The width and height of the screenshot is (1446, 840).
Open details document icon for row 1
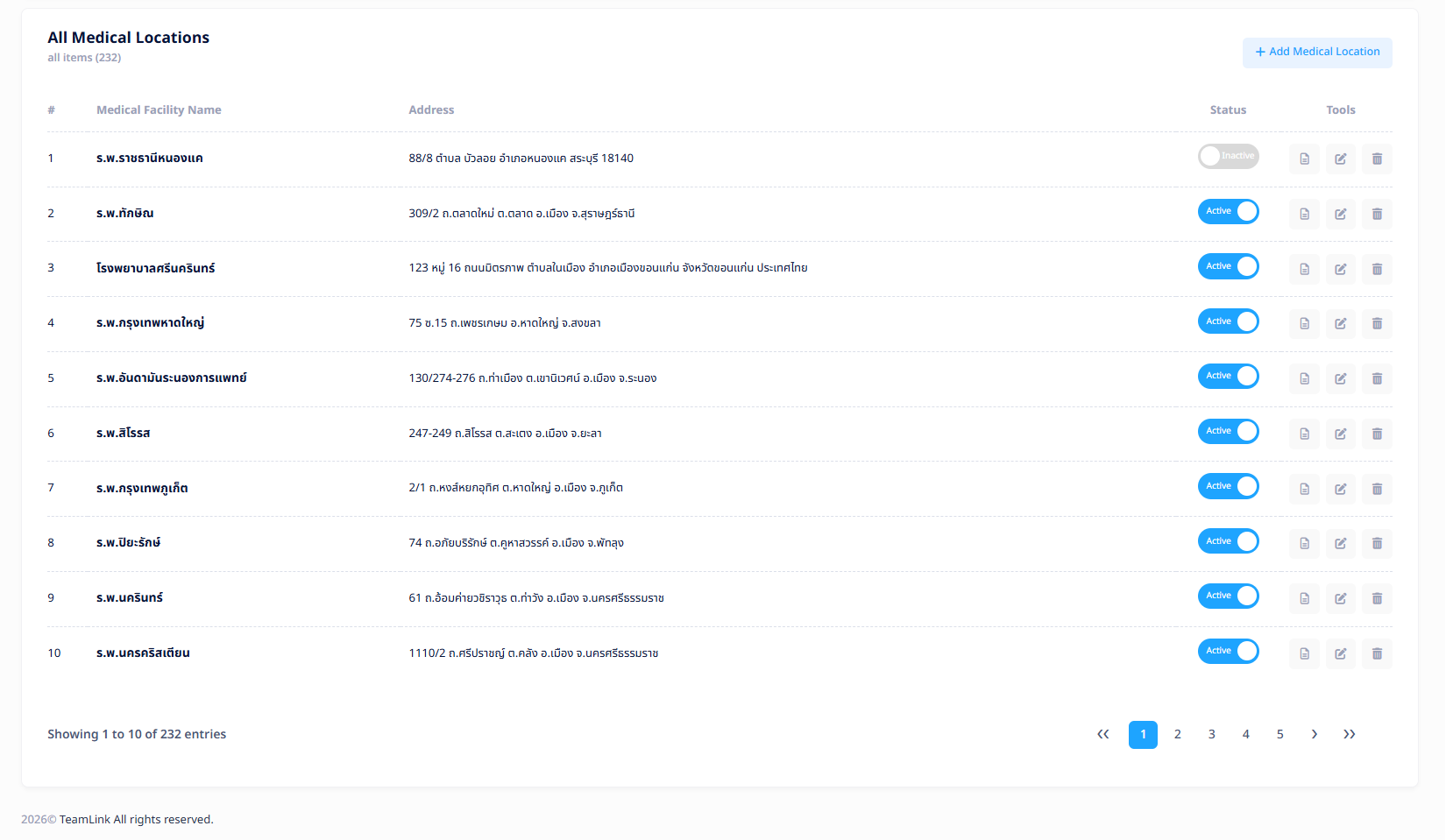coord(1304,159)
